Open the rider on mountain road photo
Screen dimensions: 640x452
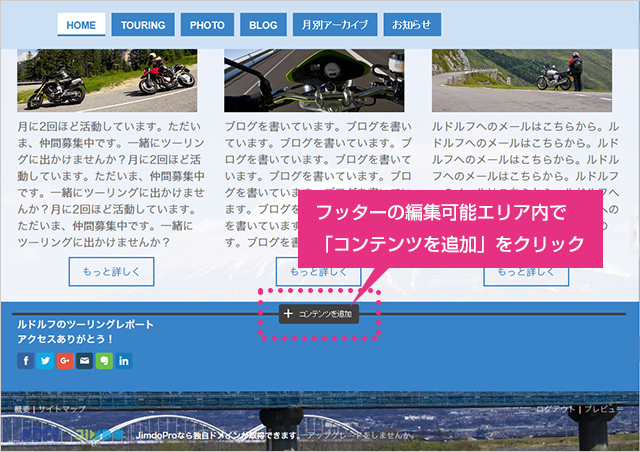tap(522, 80)
